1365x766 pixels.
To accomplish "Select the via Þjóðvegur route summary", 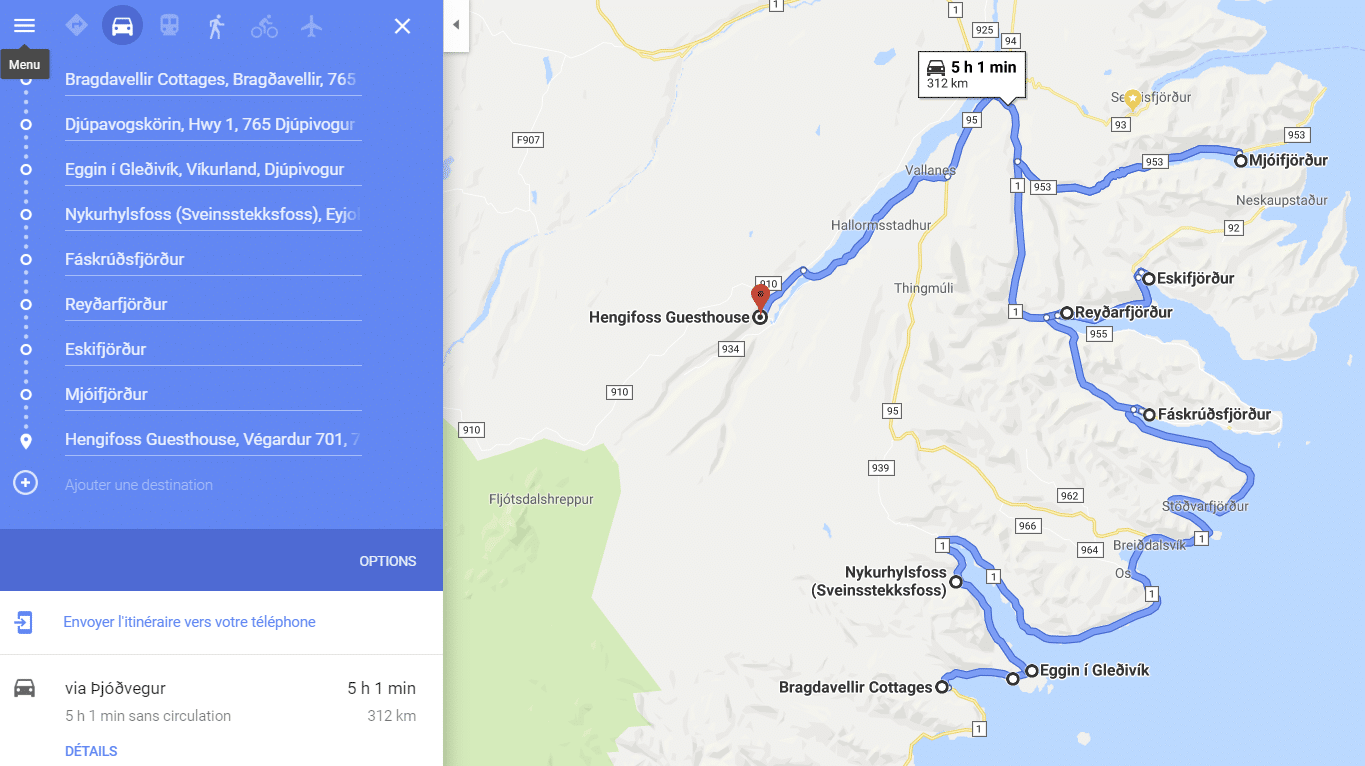I will (221, 701).
